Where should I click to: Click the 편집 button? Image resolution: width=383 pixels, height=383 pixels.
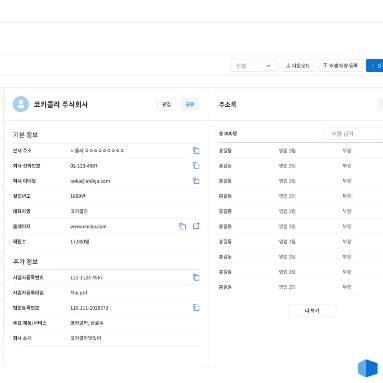tap(166, 104)
